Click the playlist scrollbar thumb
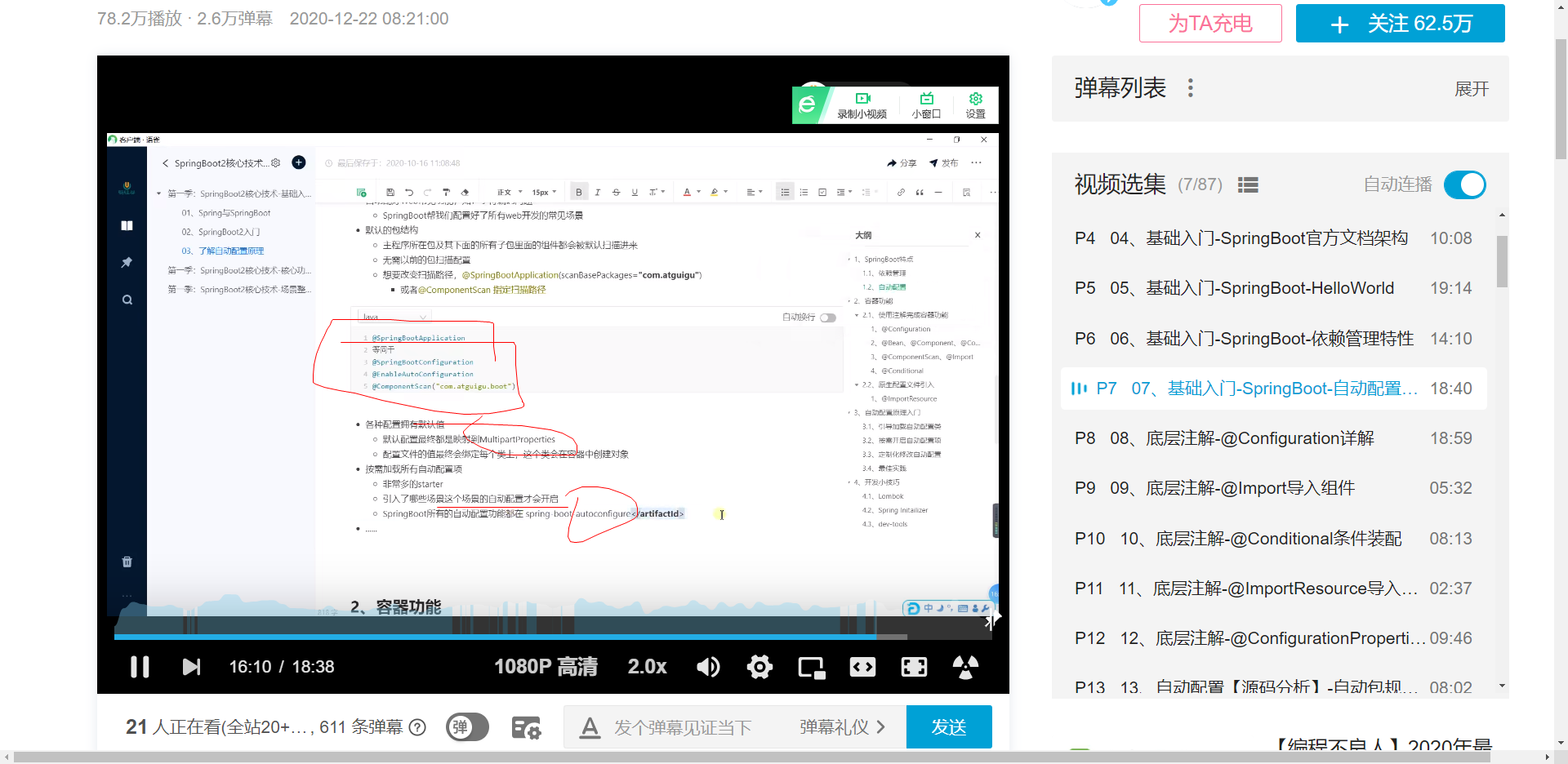 click(1502, 261)
